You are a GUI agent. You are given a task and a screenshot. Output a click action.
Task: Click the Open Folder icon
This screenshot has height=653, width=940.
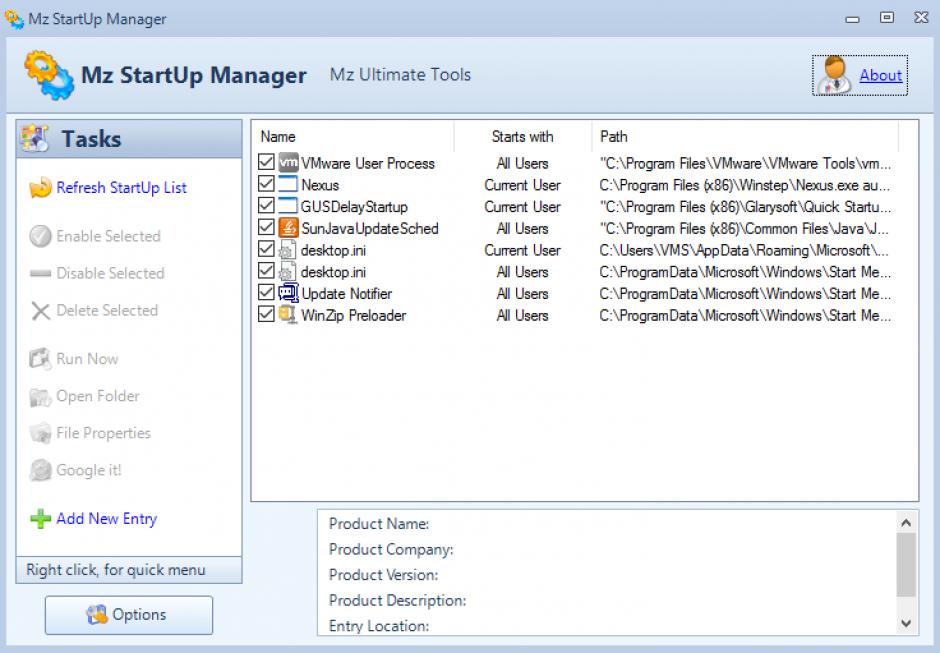(40, 396)
